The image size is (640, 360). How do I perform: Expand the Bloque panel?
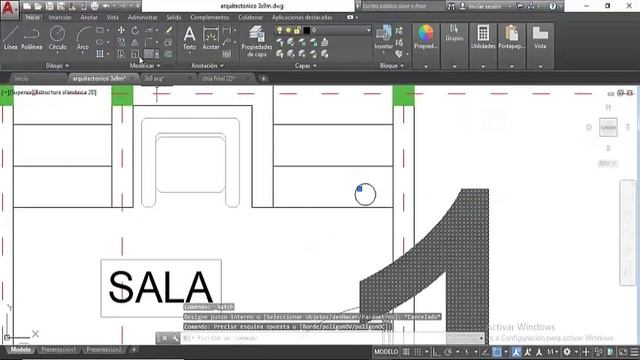tap(391, 66)
